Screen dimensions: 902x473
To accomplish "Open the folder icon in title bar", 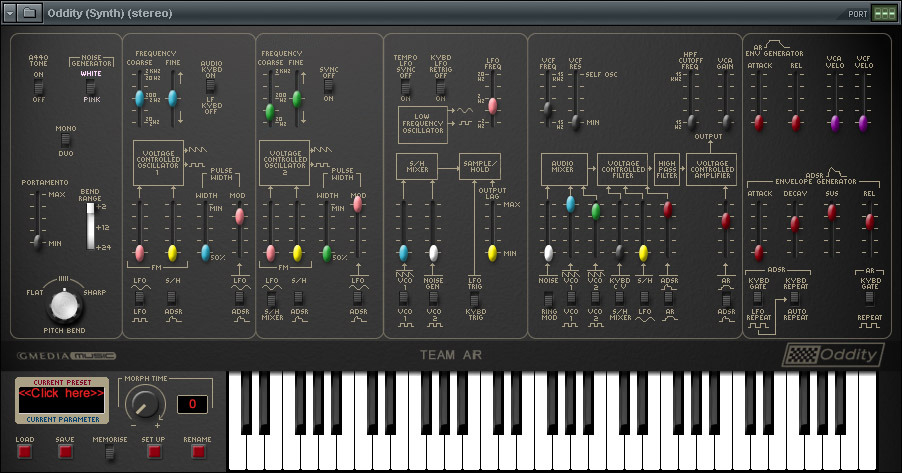I will (29, 13).
